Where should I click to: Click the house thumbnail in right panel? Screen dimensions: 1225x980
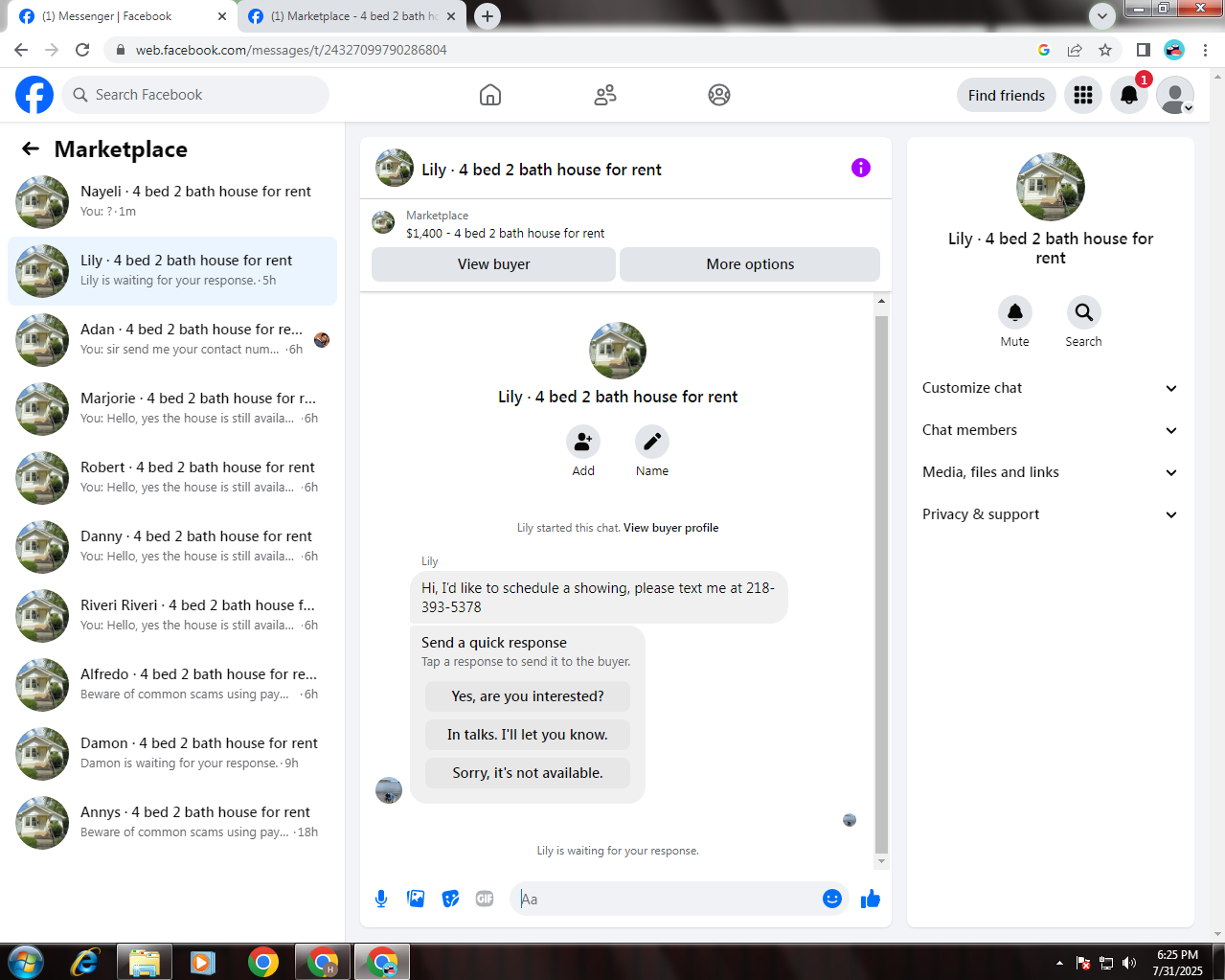(1051, 187)
